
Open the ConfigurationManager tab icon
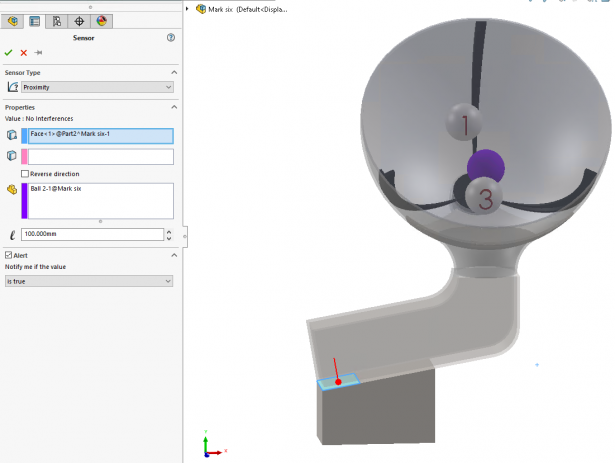(57, 21)
